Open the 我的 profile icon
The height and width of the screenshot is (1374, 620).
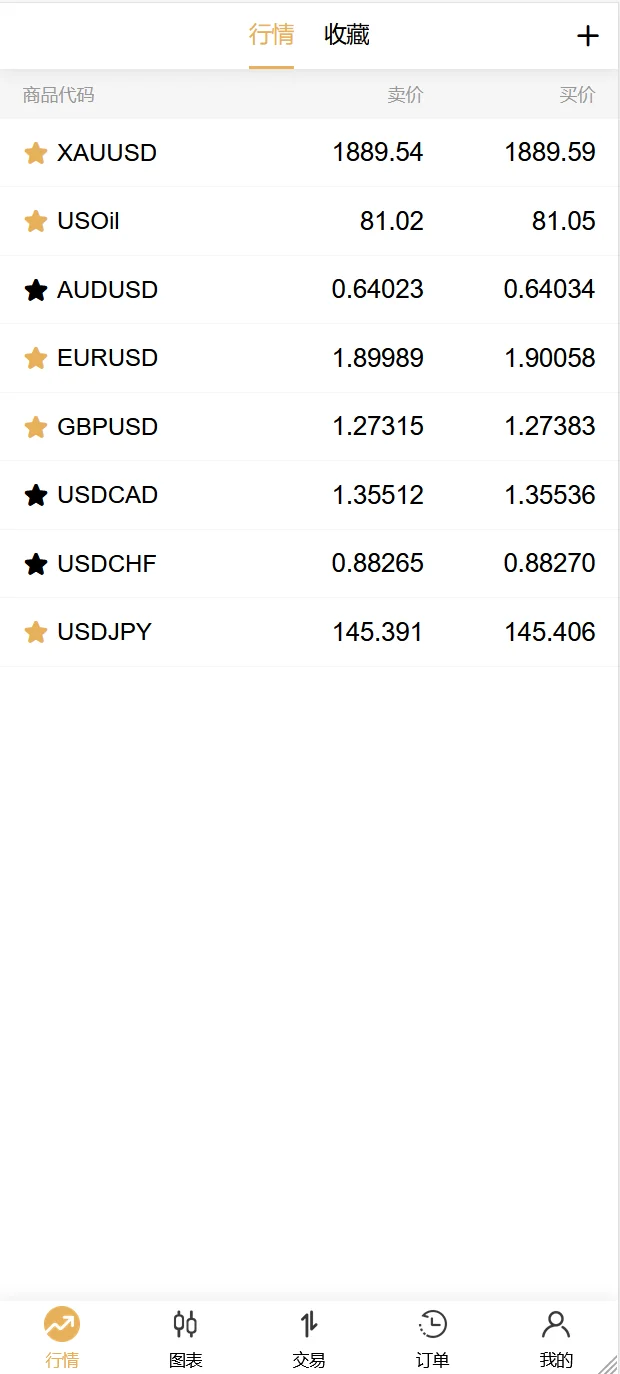pos(556,1325)
